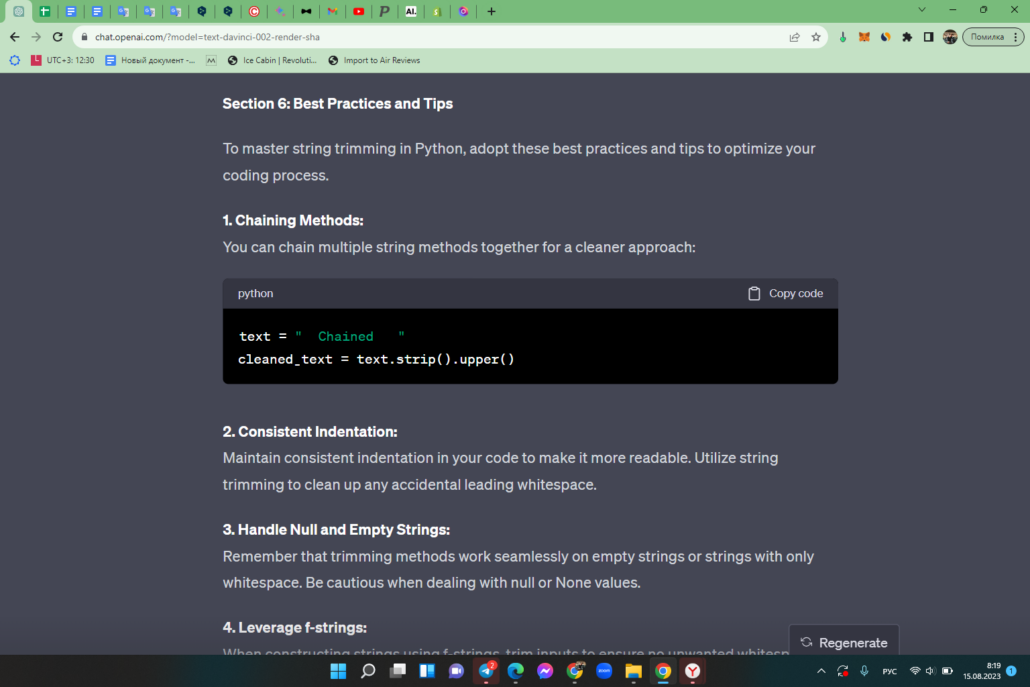Screen dimensions: 1030x687
Task: Share this page via the share icon
Action: pos(794,37)
